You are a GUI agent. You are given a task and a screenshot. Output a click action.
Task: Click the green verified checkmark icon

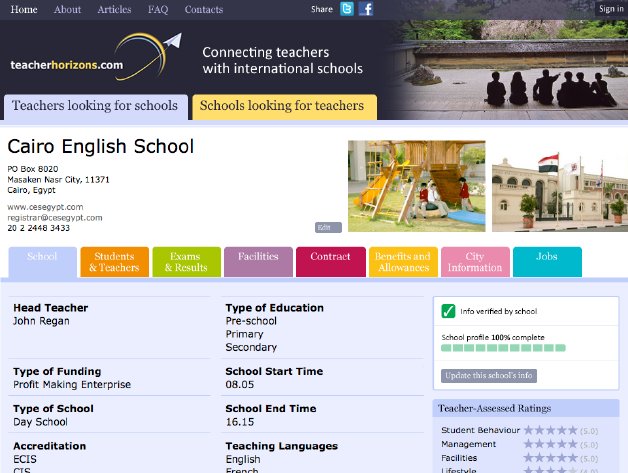point(448,311)
